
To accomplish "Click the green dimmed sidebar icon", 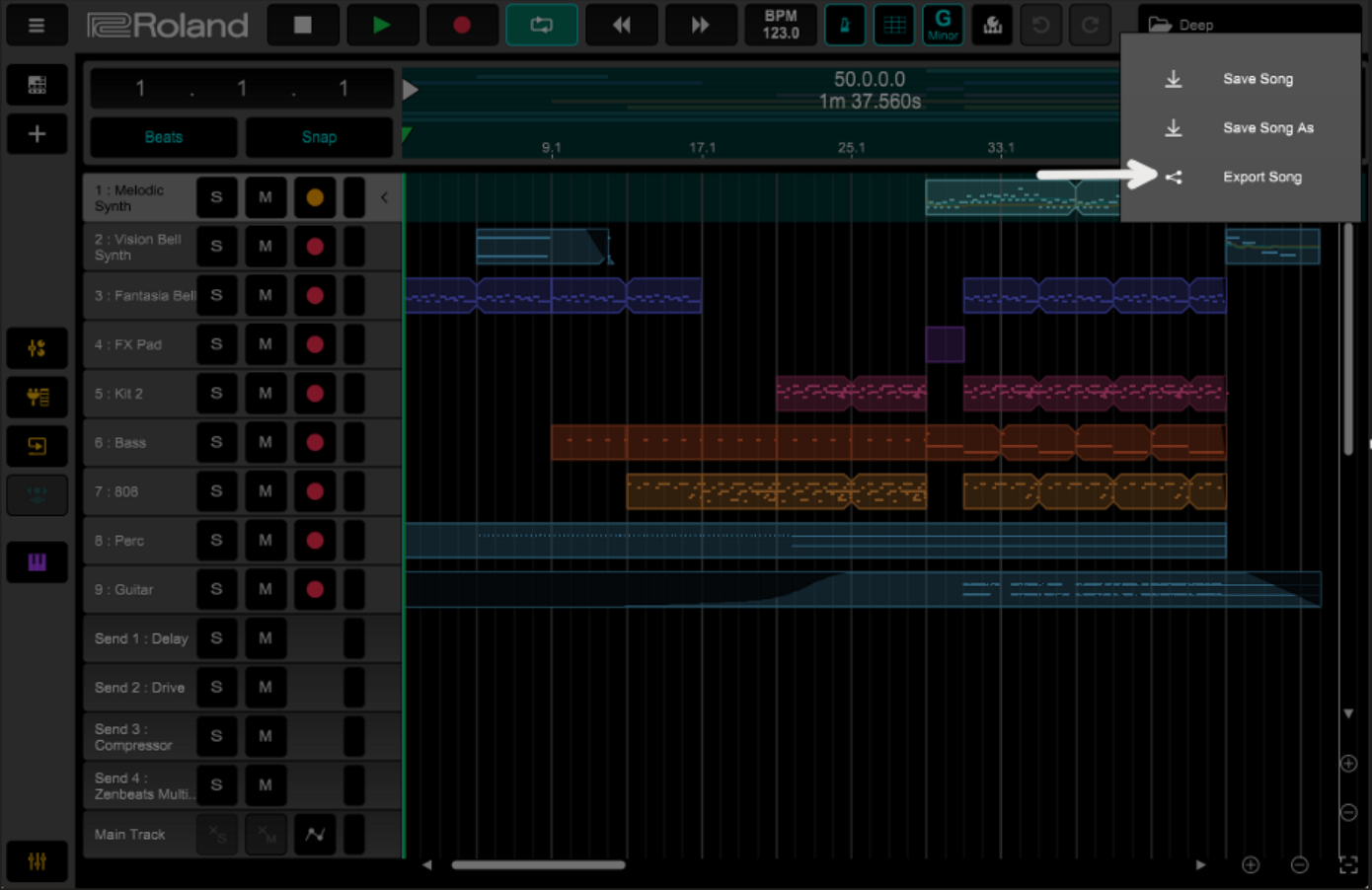I will [x=38, y=495].
